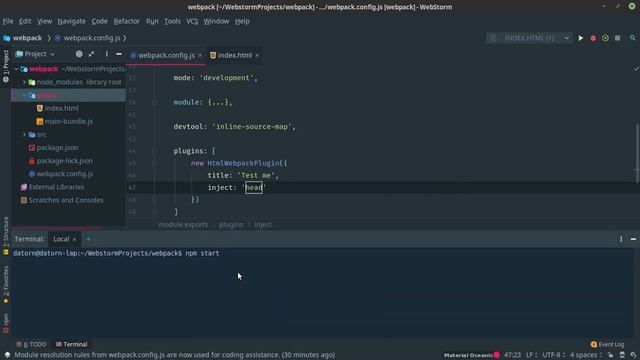Open Search Everywhere magnifier icon
The height and width of the screenshot is (360, 640).
[x=633, y=38]
